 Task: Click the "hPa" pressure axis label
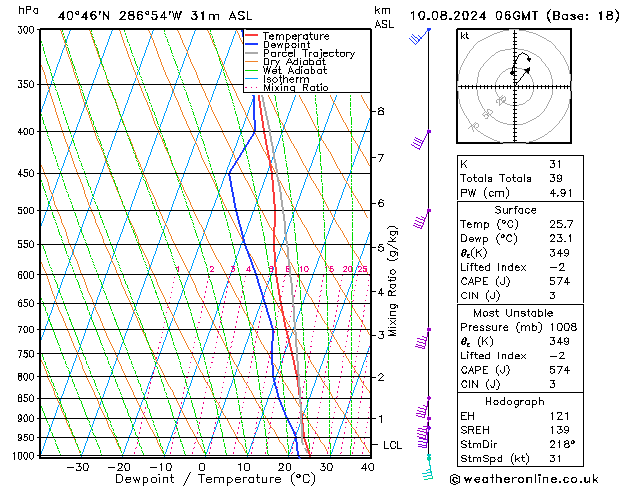[28, 10]
